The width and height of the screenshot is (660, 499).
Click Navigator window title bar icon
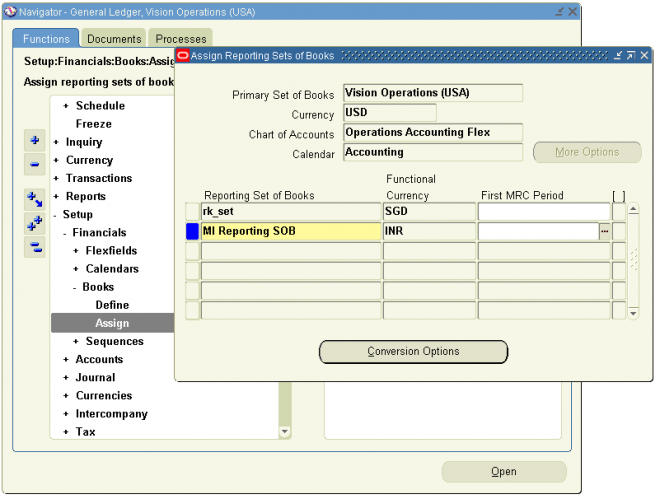(x=10, y=12)
